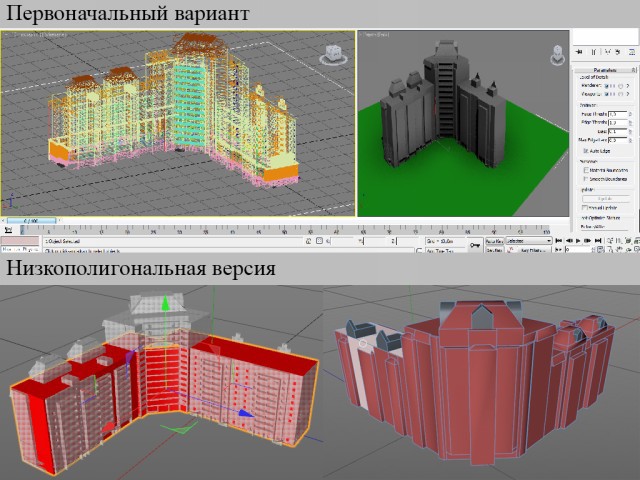Click the Grid = 10,0m readout
Image resolution: width=640 pixels, height=480 pixels.
pos(445,241)
